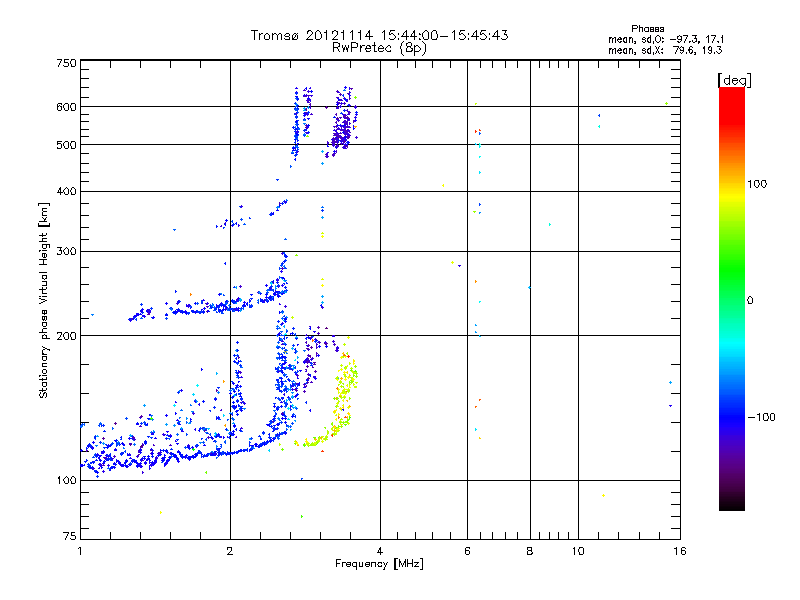
Task: Click the x-axis tick label '6'
Action: click(x=467, y=551)
